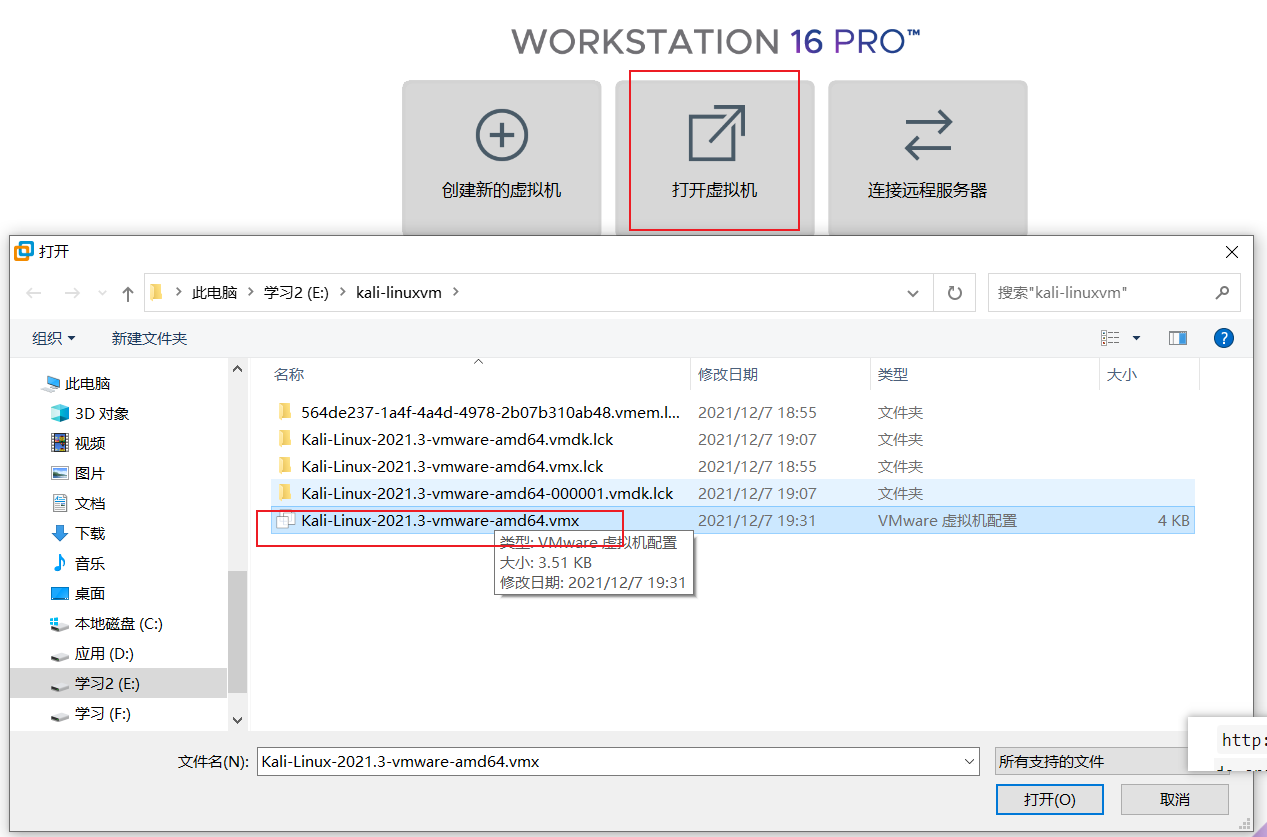
Task: Click the sidebar scroll up arrow
Action: pyautogui.click(x=237, y=369)
